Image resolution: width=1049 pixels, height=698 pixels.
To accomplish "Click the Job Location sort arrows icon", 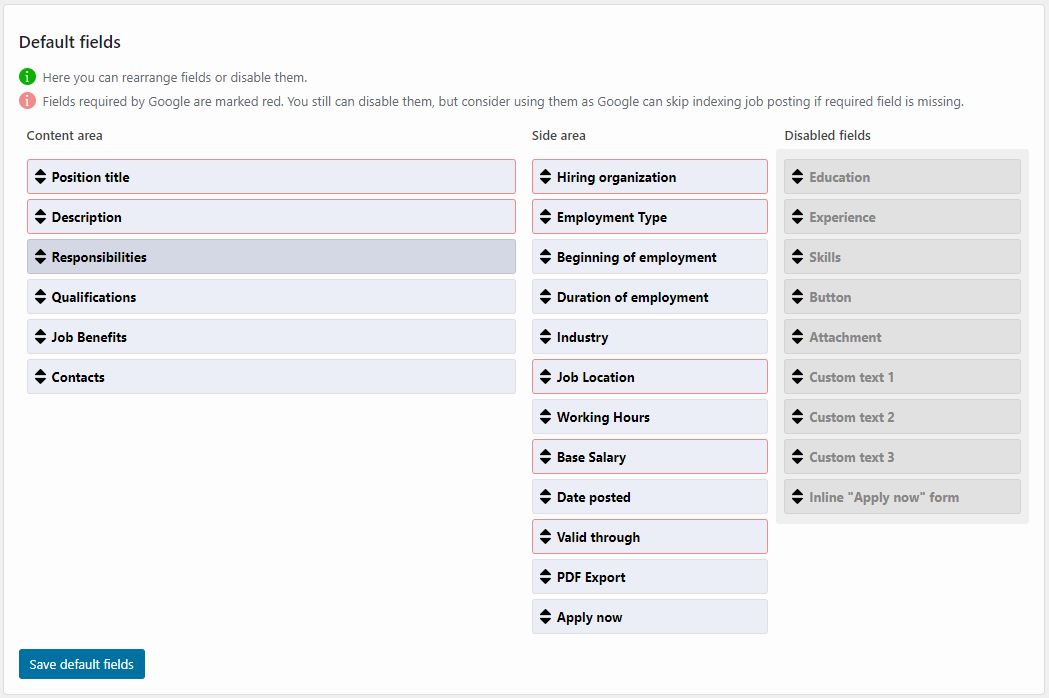I will point(545,377).
